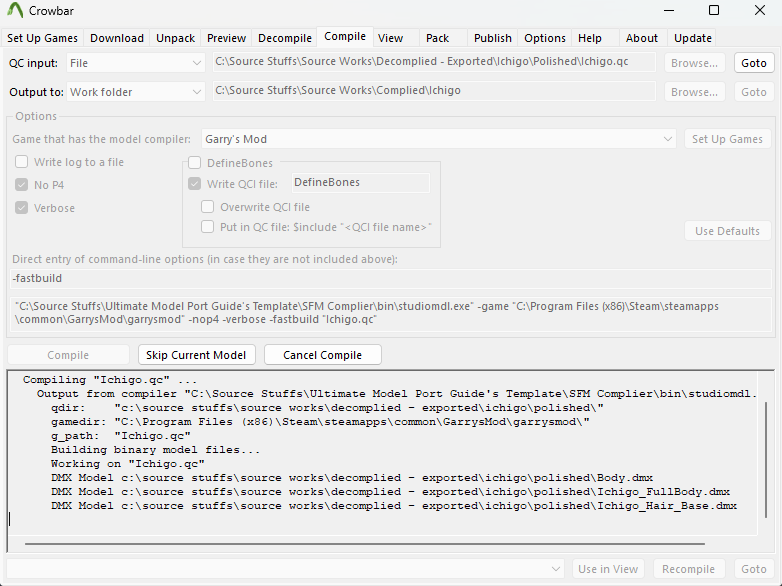Open the Preview tab
The width and height of the screenshot is (782, 586).
pyautogui.click(x=226, y=38)
